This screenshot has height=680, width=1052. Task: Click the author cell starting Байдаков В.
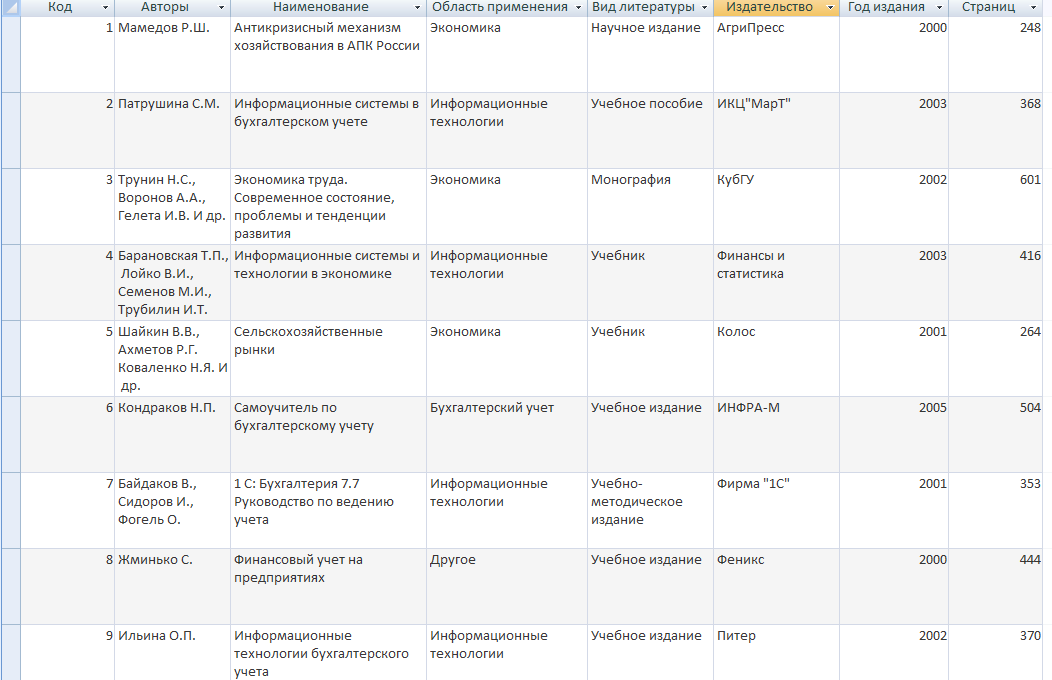pyautogui.click(x=172, y=510)
